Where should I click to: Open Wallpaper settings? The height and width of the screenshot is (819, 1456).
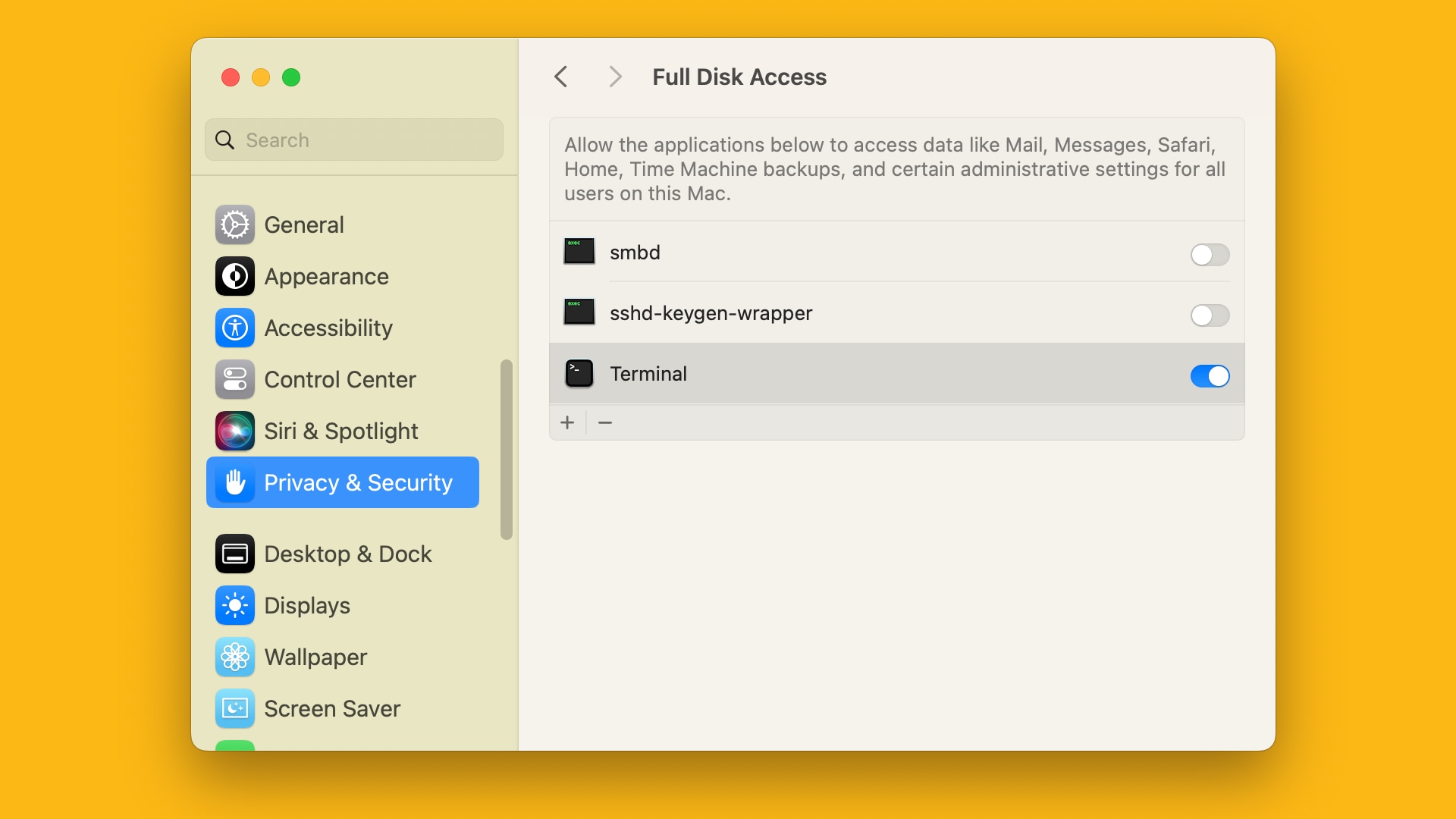coord(343,657)
